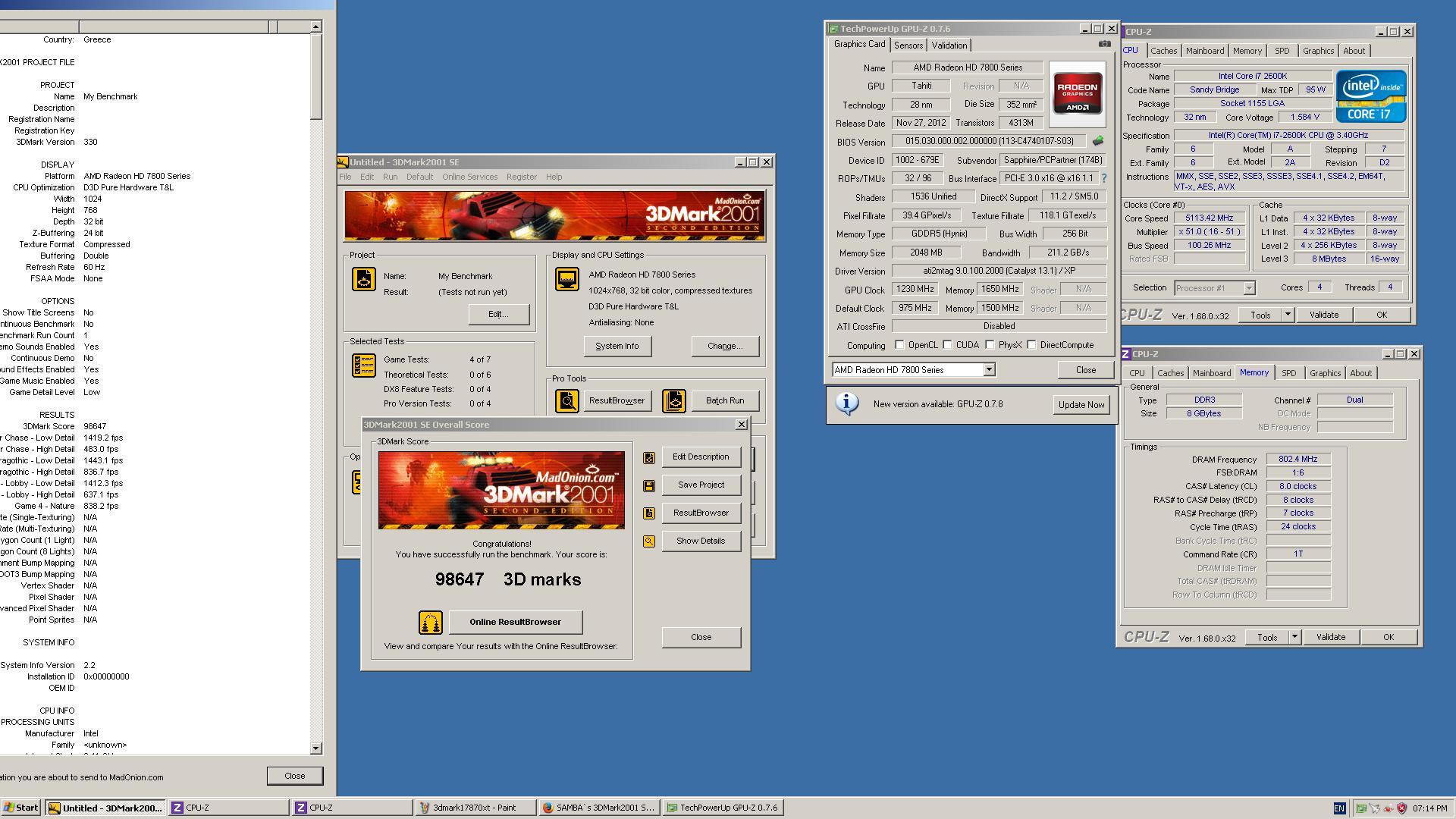Open the Processor #1 selection dropdown
The image size is (1456, 819).
click(1249, 288)
